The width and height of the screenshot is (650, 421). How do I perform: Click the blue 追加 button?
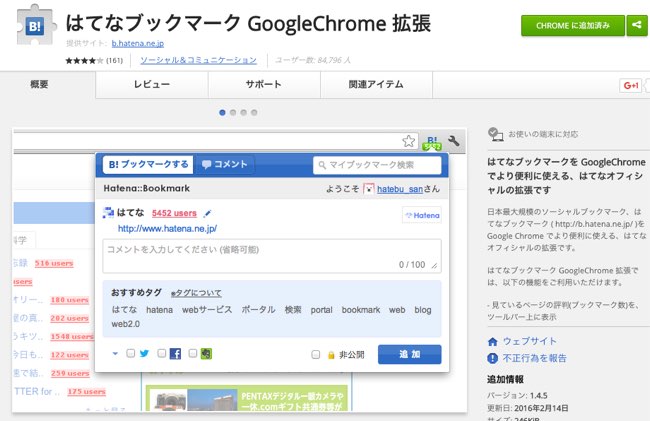(x=410, y=354)
